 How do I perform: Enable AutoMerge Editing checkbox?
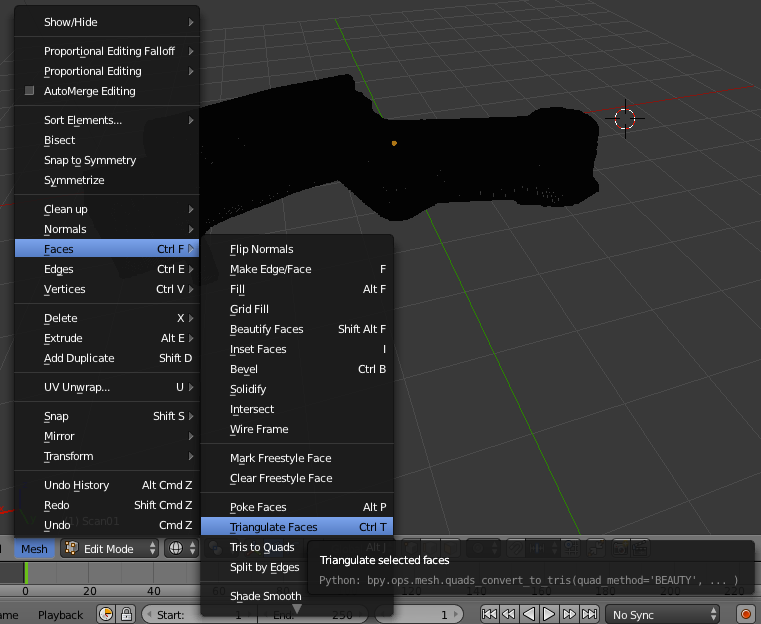(30, 91)
